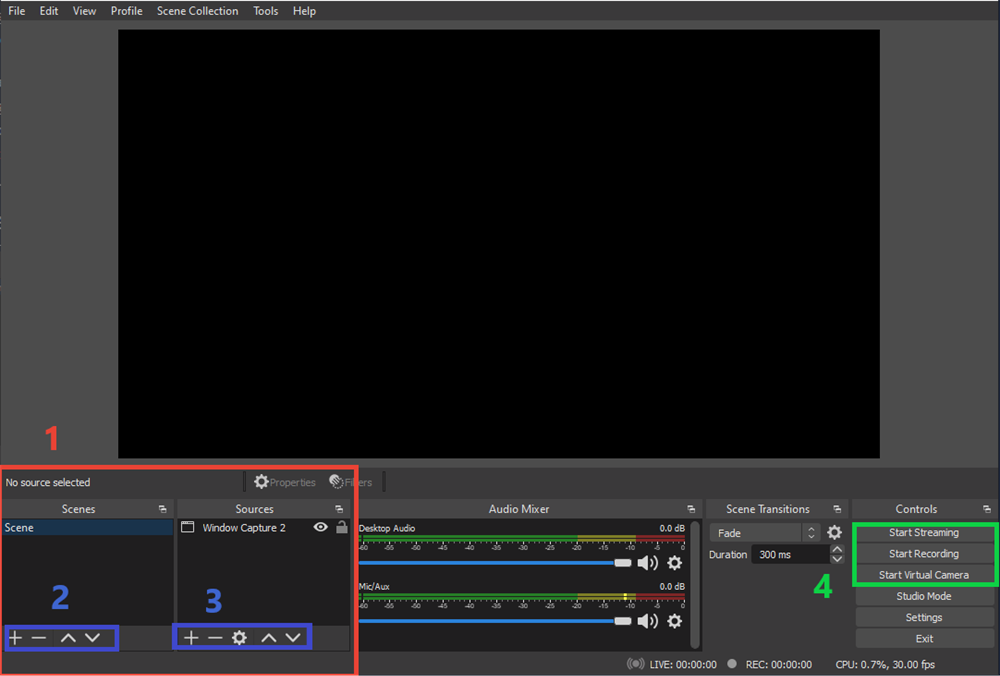Click Start Virtual Camera button
1000x676 pixels.
pos(923,575)
